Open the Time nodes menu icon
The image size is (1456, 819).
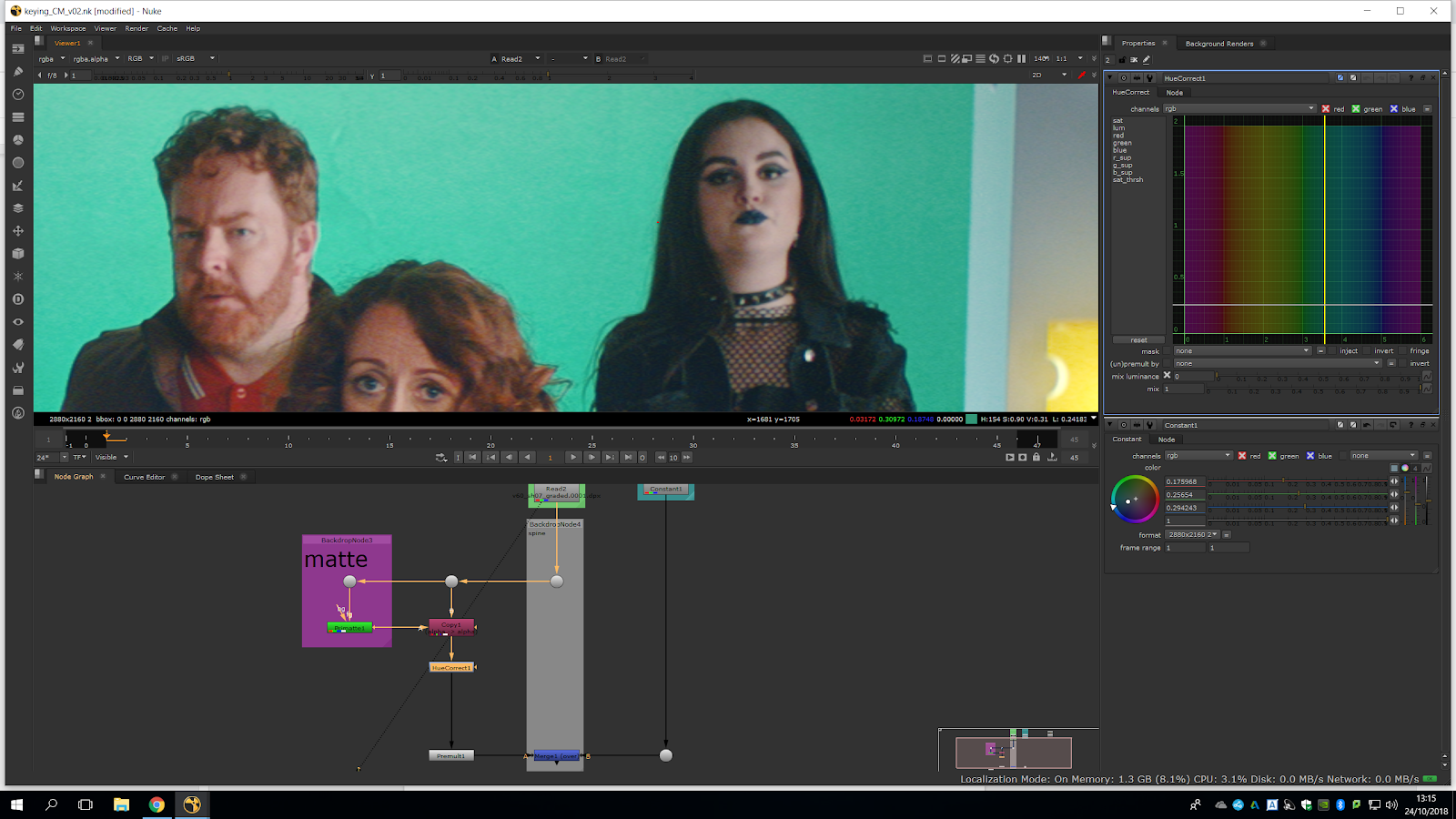pyautogui.click(x=17, y=95)
